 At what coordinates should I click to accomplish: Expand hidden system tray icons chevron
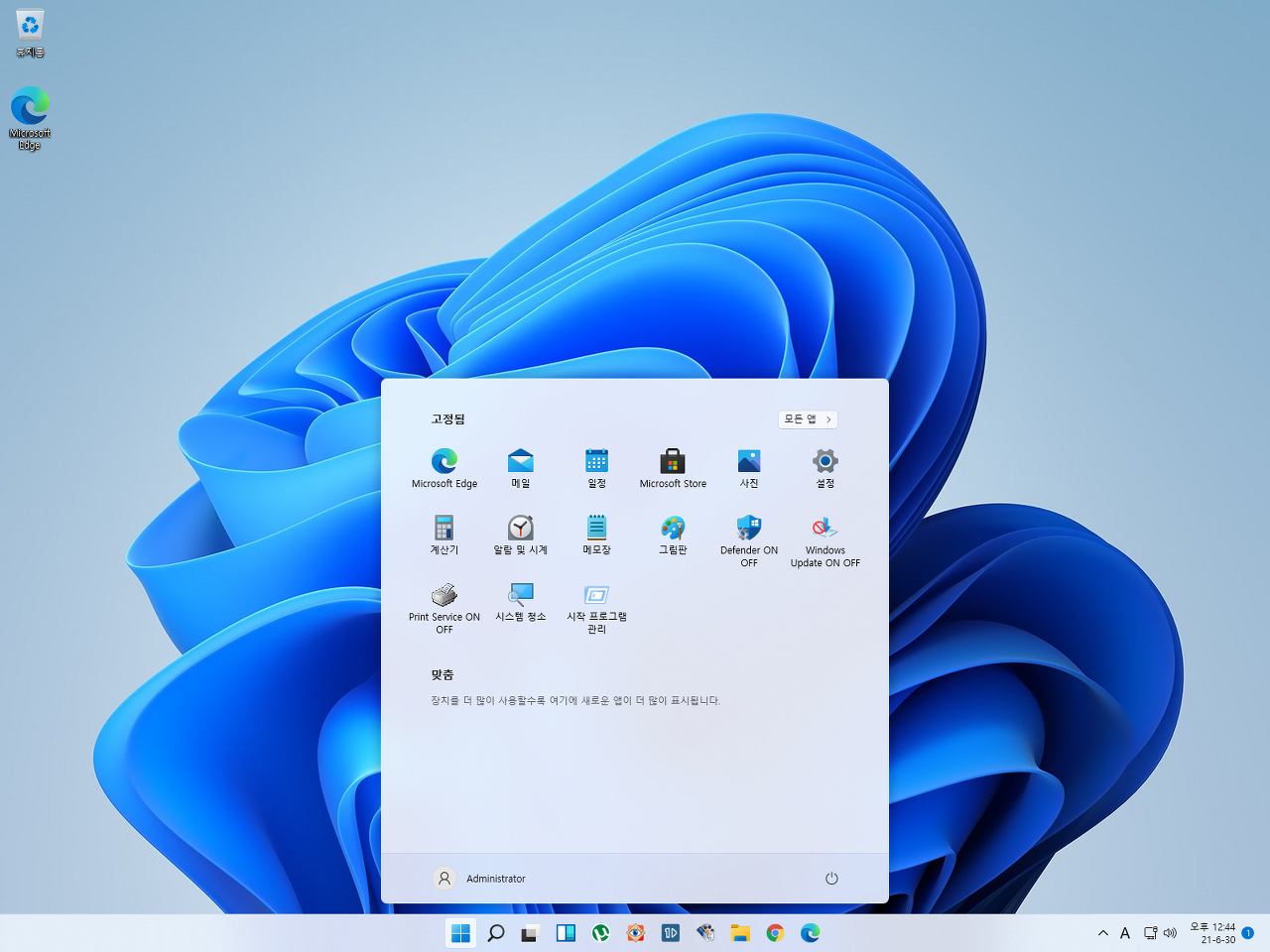[x=1103, y=933]
